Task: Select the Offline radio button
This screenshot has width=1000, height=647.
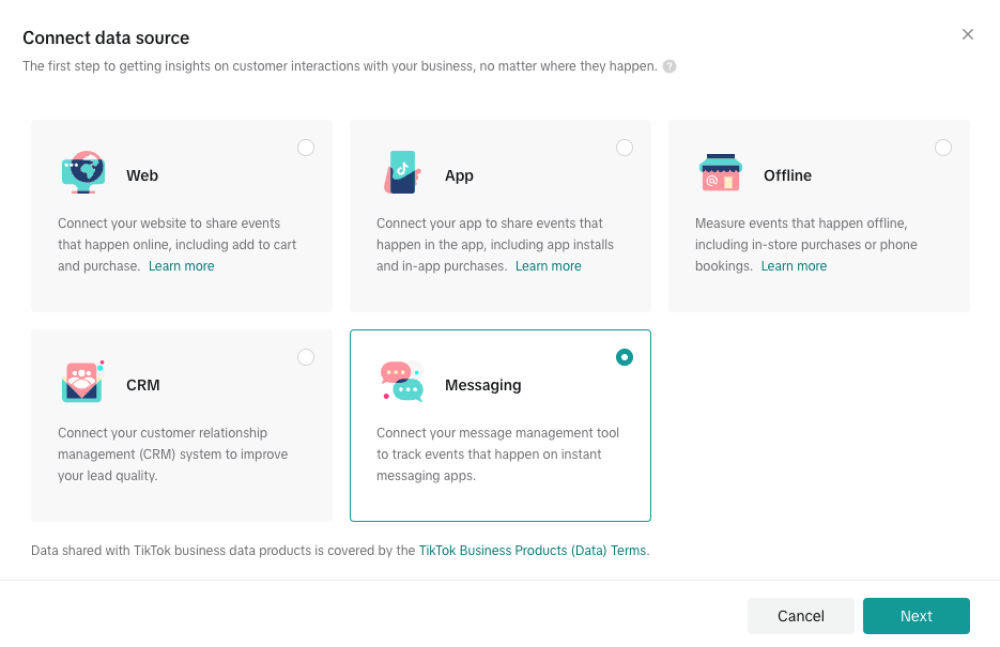Action: tap(943, 147)
